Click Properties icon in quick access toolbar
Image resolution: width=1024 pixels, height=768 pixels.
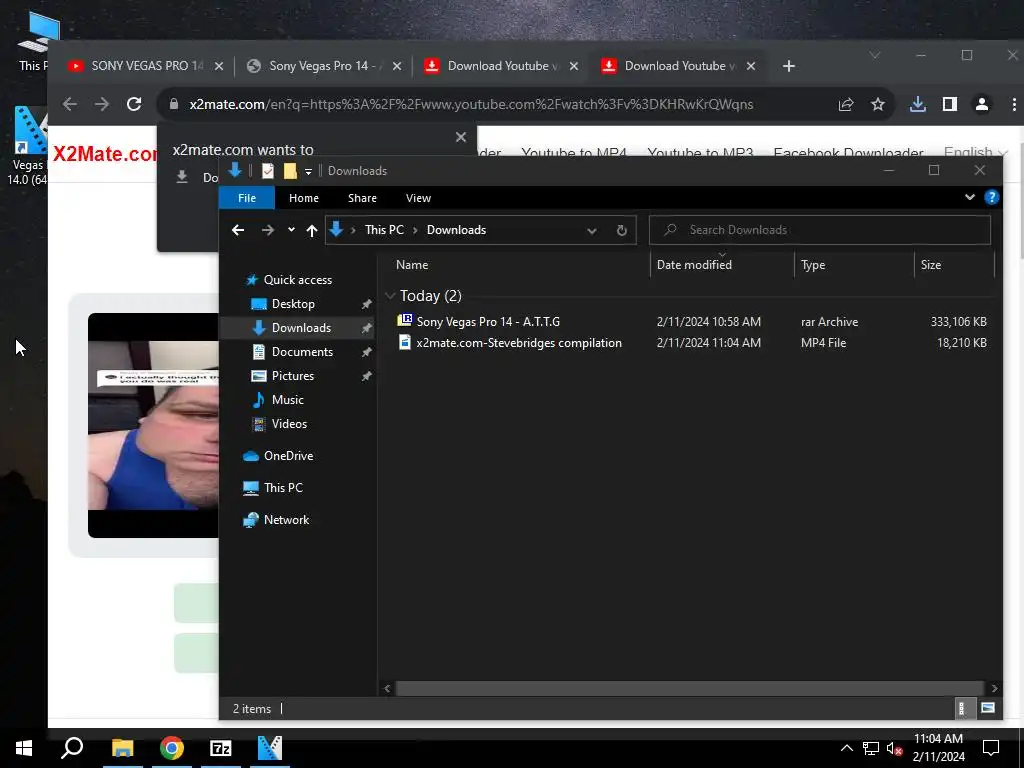pos(268,171)
